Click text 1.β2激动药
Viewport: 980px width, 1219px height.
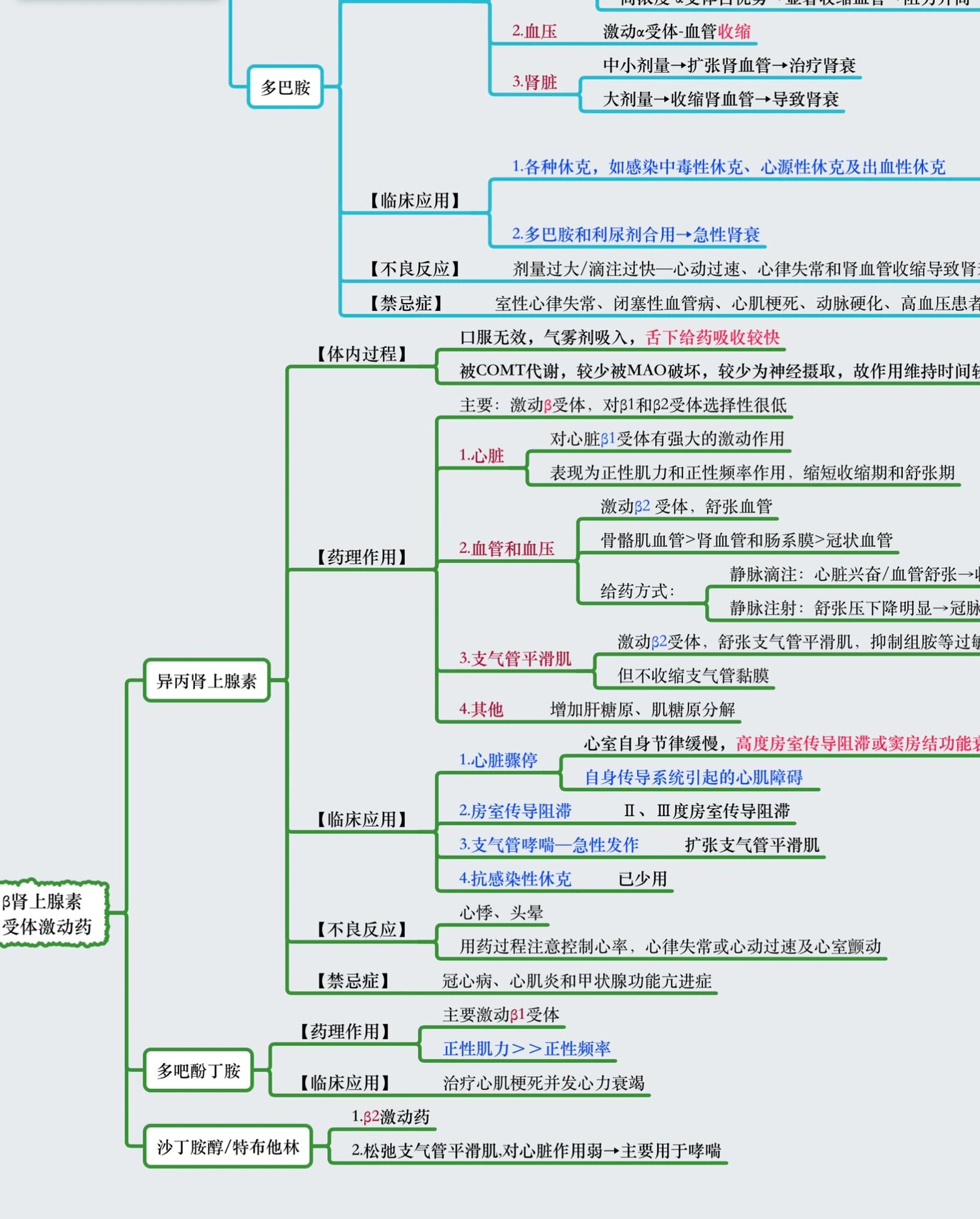[390, 1117]
